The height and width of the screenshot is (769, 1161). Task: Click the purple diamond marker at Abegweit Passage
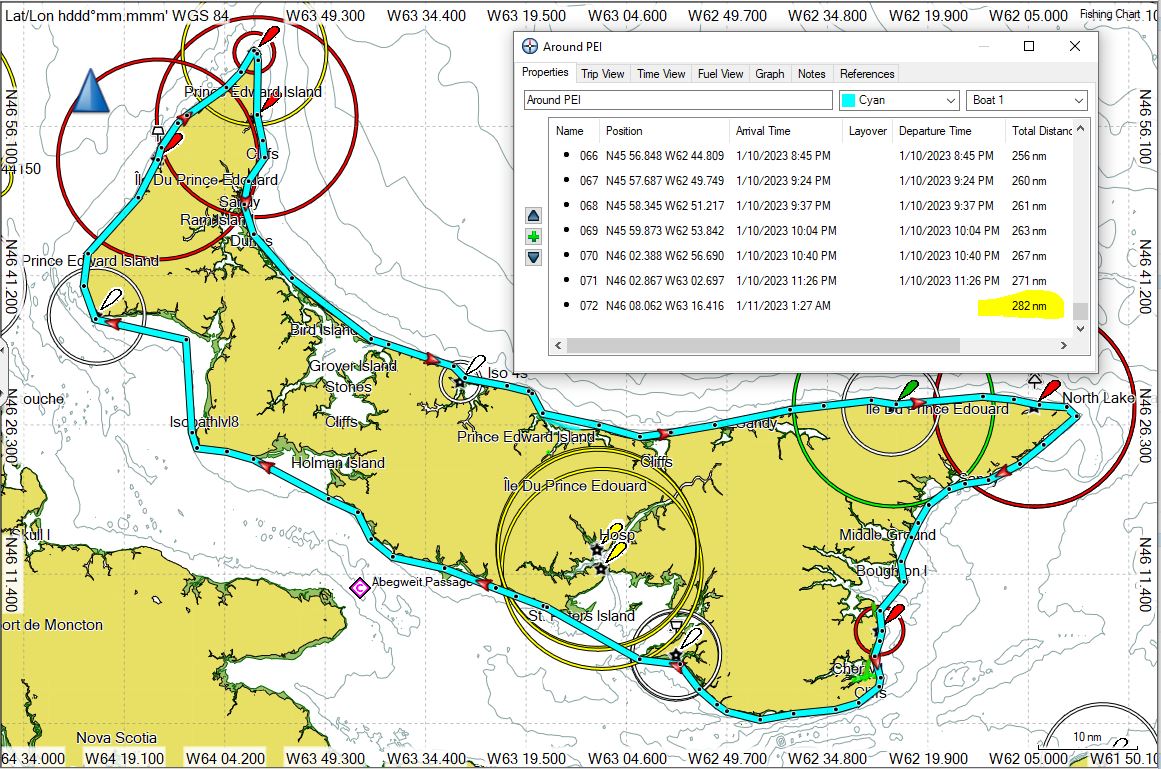point(359,588)
